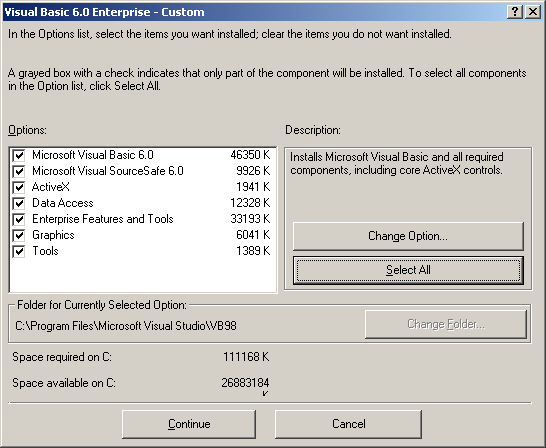Click the 1941 K size value
546x448 pixels.
(x=253, y=187)
